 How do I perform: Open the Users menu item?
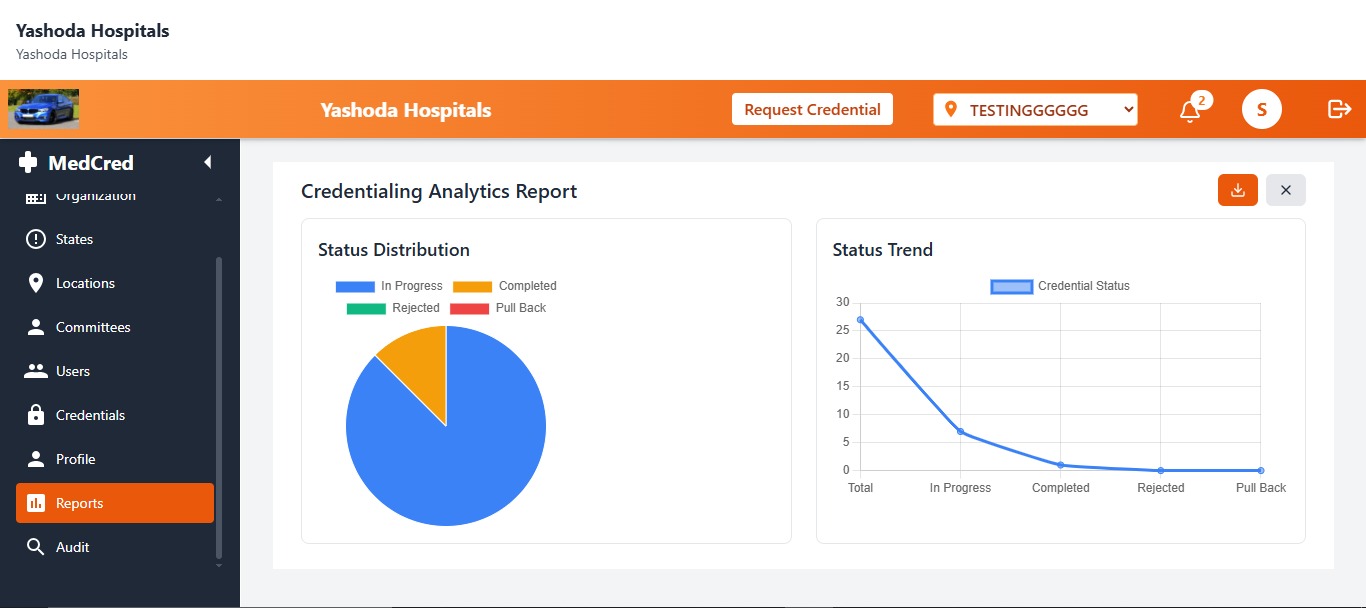115,371
